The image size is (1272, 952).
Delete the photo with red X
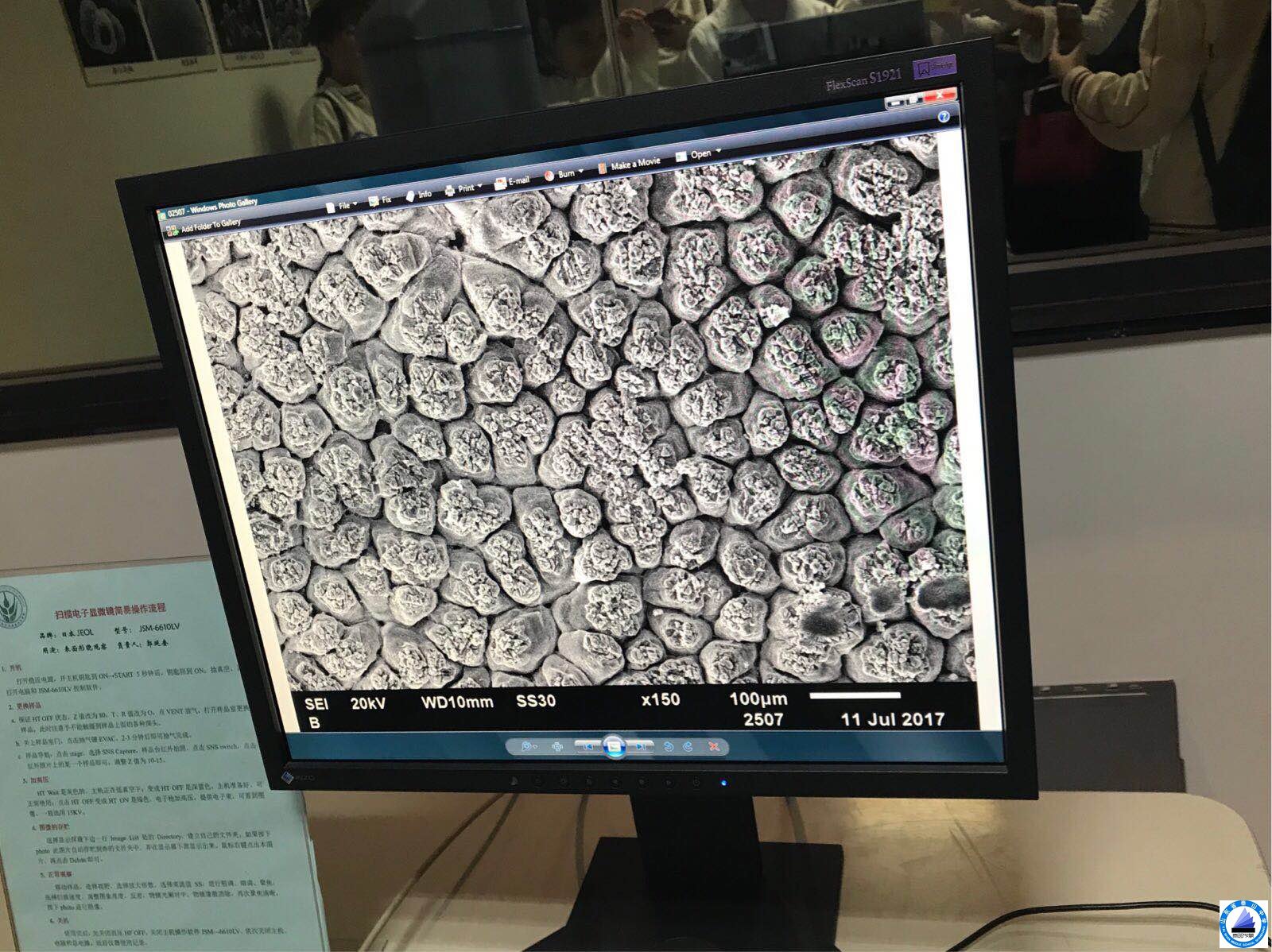point(714,746)
